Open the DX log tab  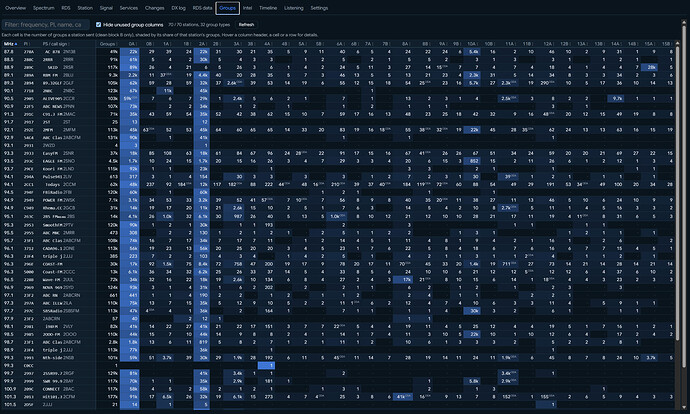[x=178, y=8]
